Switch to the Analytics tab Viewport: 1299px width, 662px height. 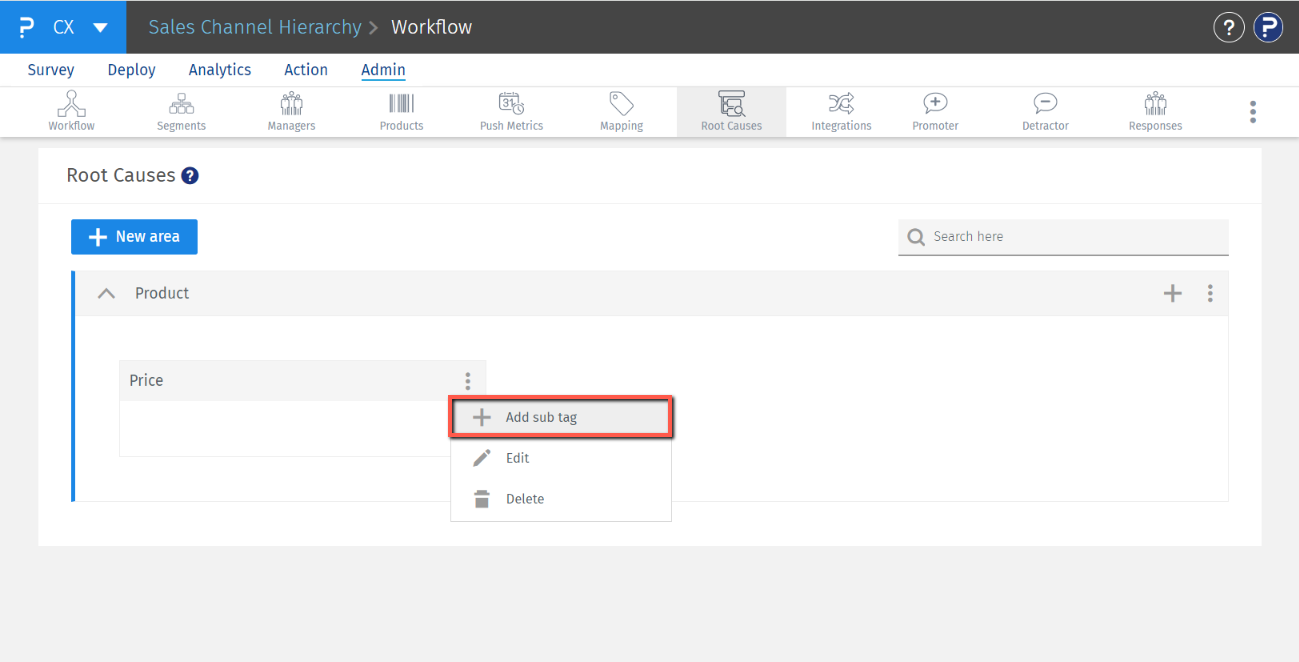coord(220,70)
